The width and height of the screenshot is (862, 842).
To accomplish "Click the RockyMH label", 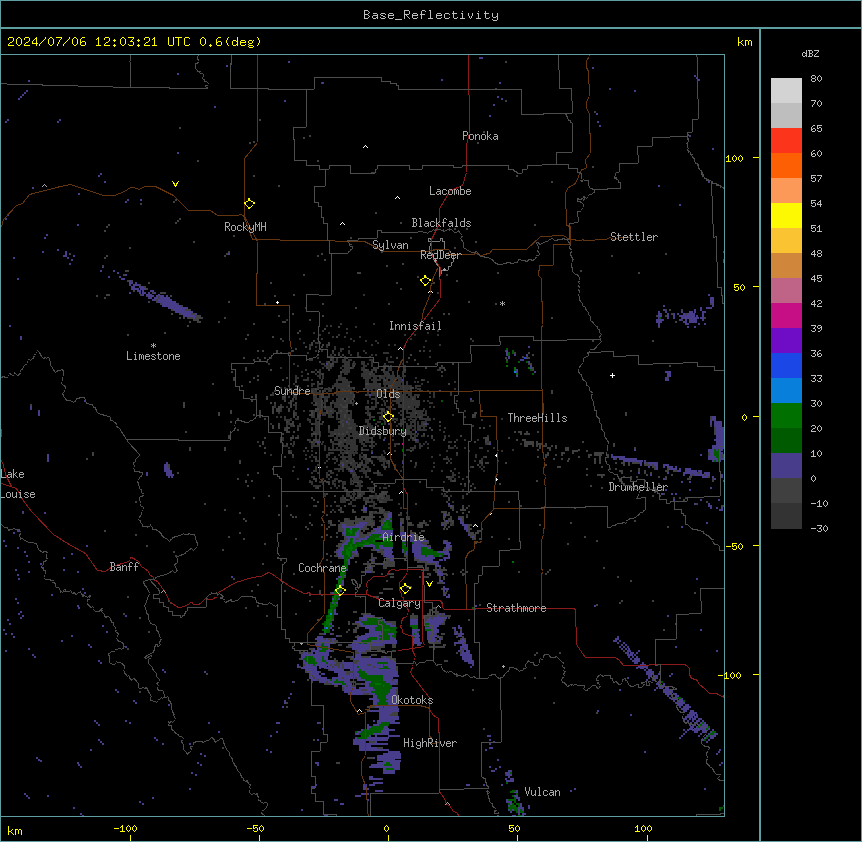I will (245, 227).
